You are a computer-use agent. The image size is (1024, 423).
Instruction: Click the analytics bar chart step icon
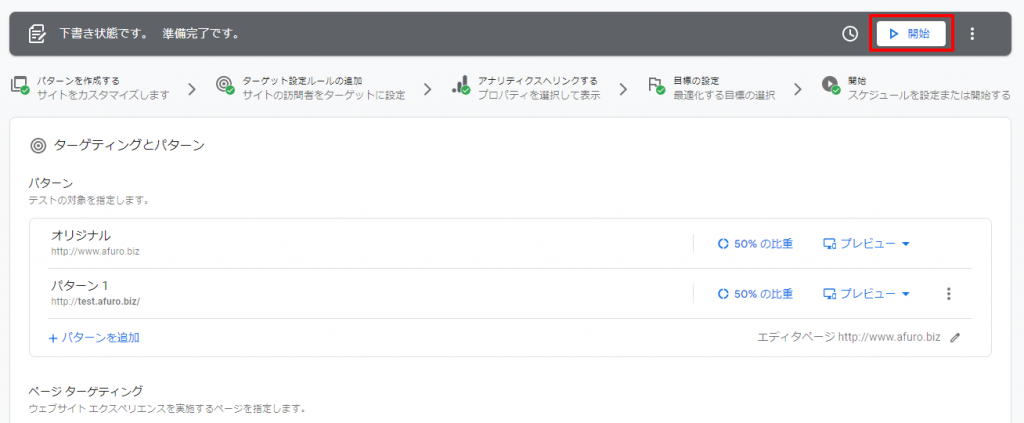[x=461, y=86]
